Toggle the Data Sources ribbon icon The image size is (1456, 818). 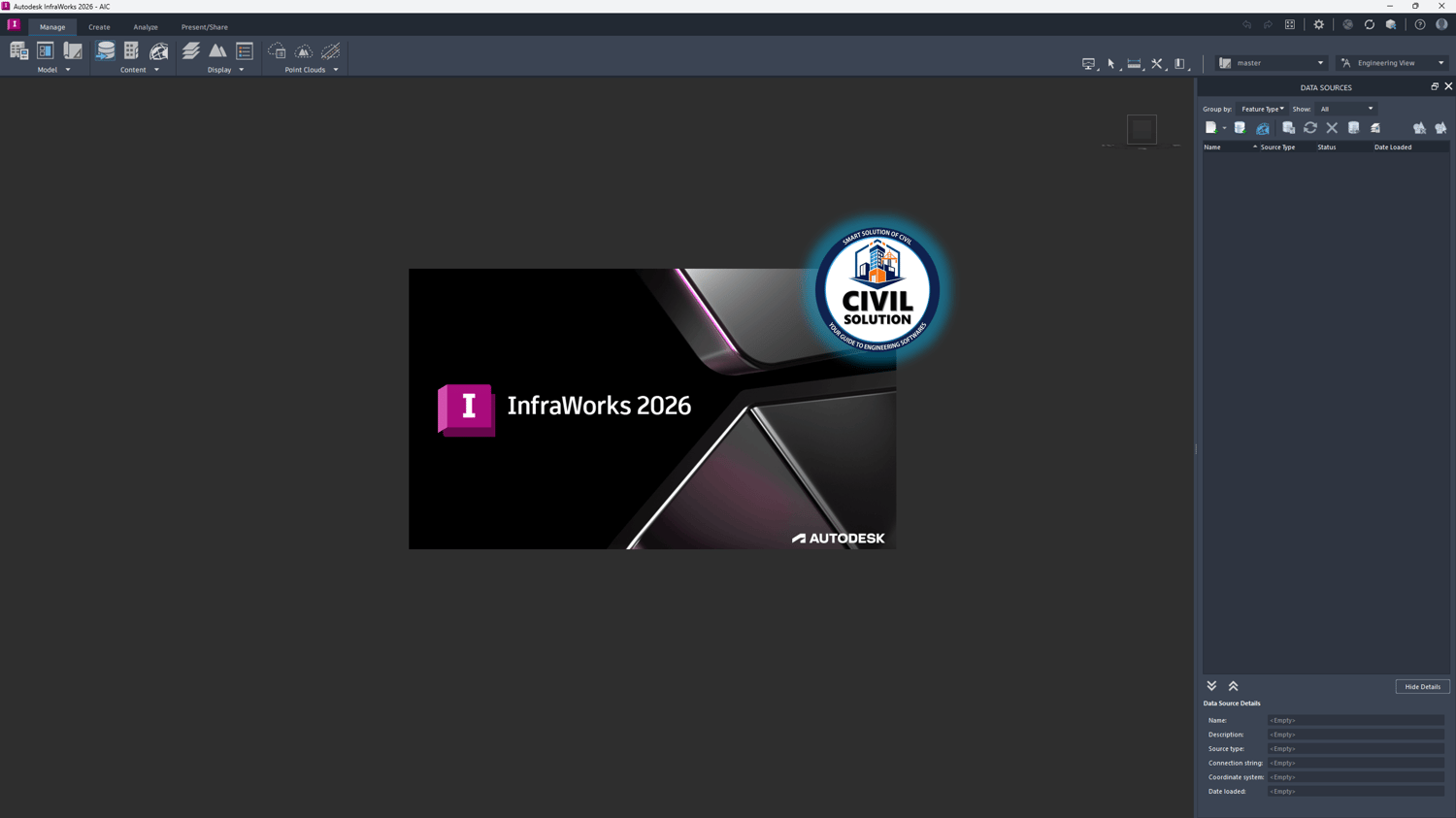coord(105,51)
